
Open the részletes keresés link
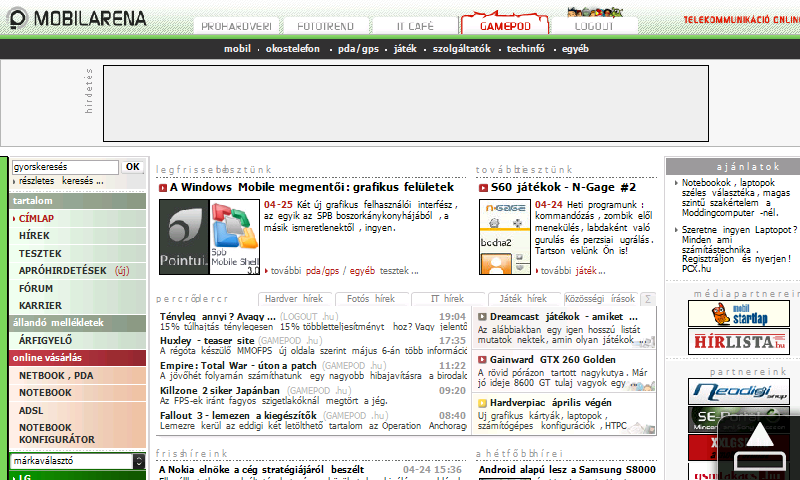click(59, 181)
